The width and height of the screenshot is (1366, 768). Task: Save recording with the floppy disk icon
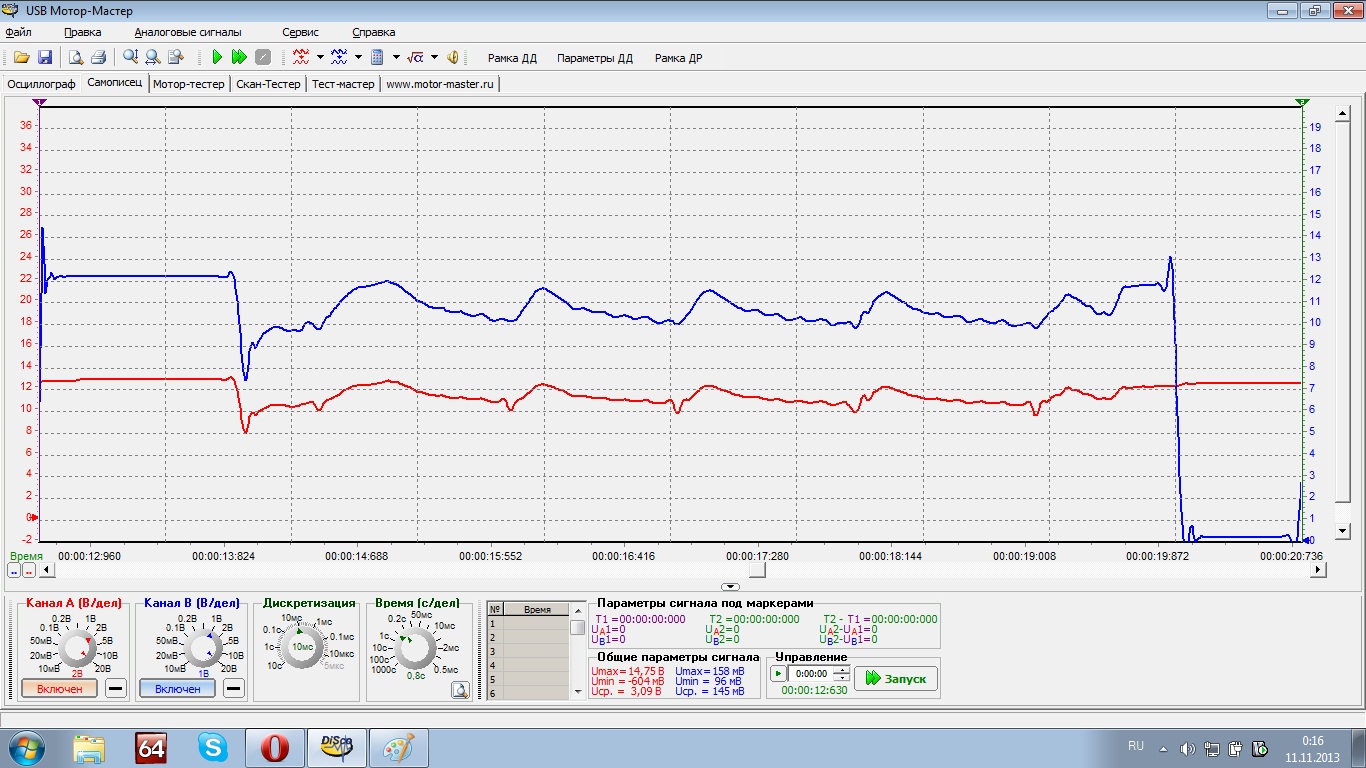pos(45,58)
